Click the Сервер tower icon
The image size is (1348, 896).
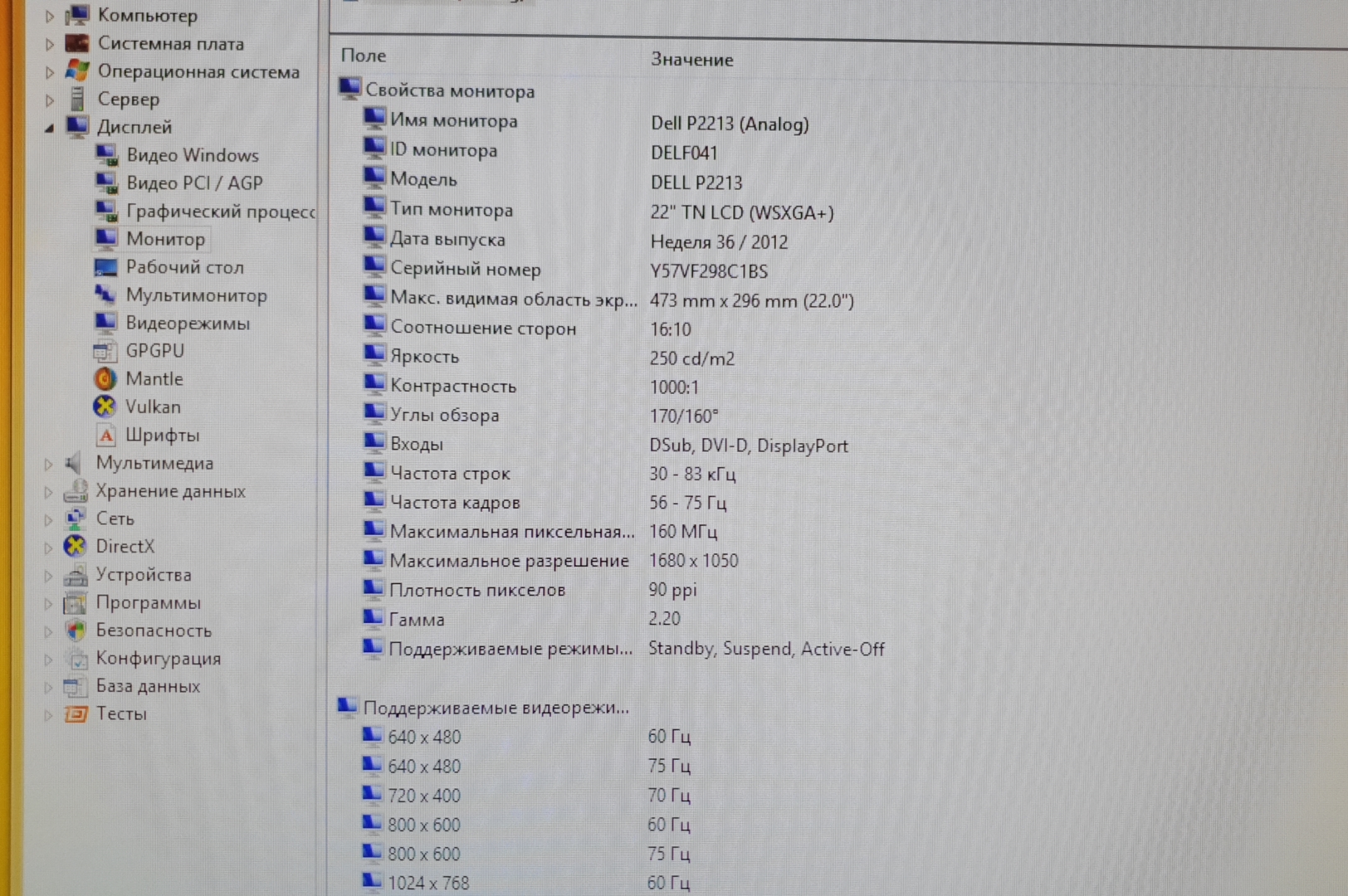click(77, 99)
